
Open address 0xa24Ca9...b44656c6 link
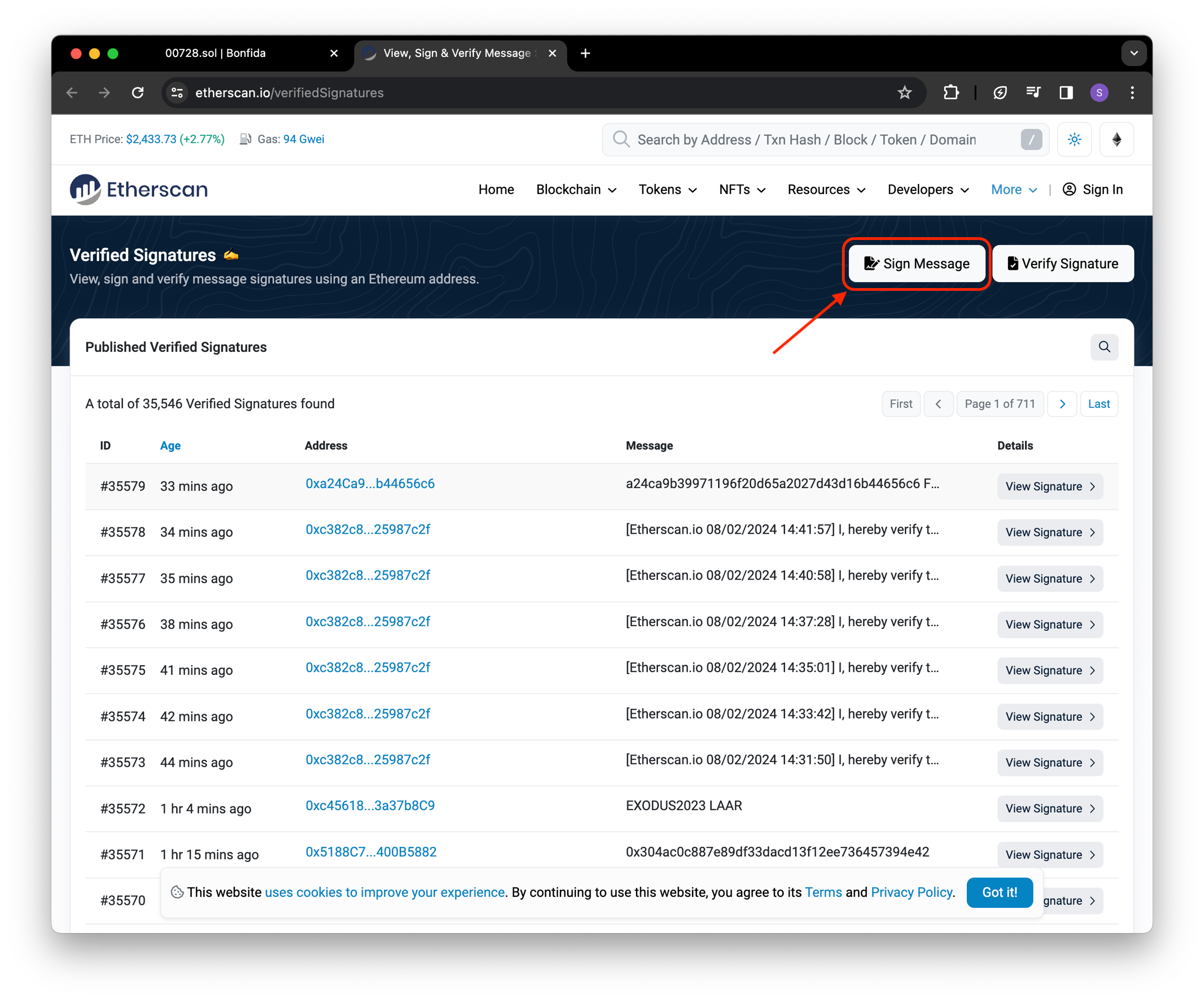coord(370,484)
